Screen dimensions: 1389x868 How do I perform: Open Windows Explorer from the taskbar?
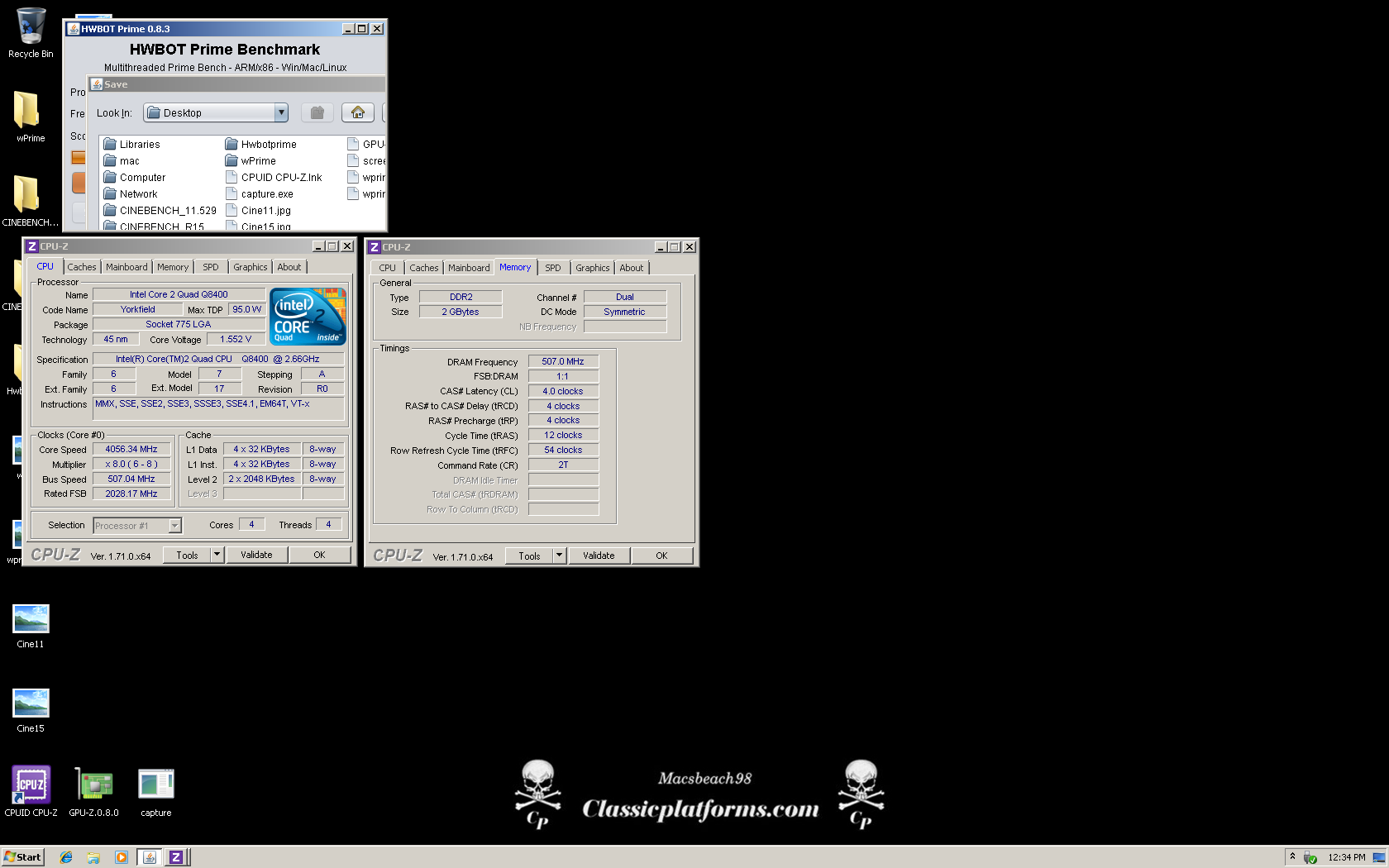[x=93, y=857]
